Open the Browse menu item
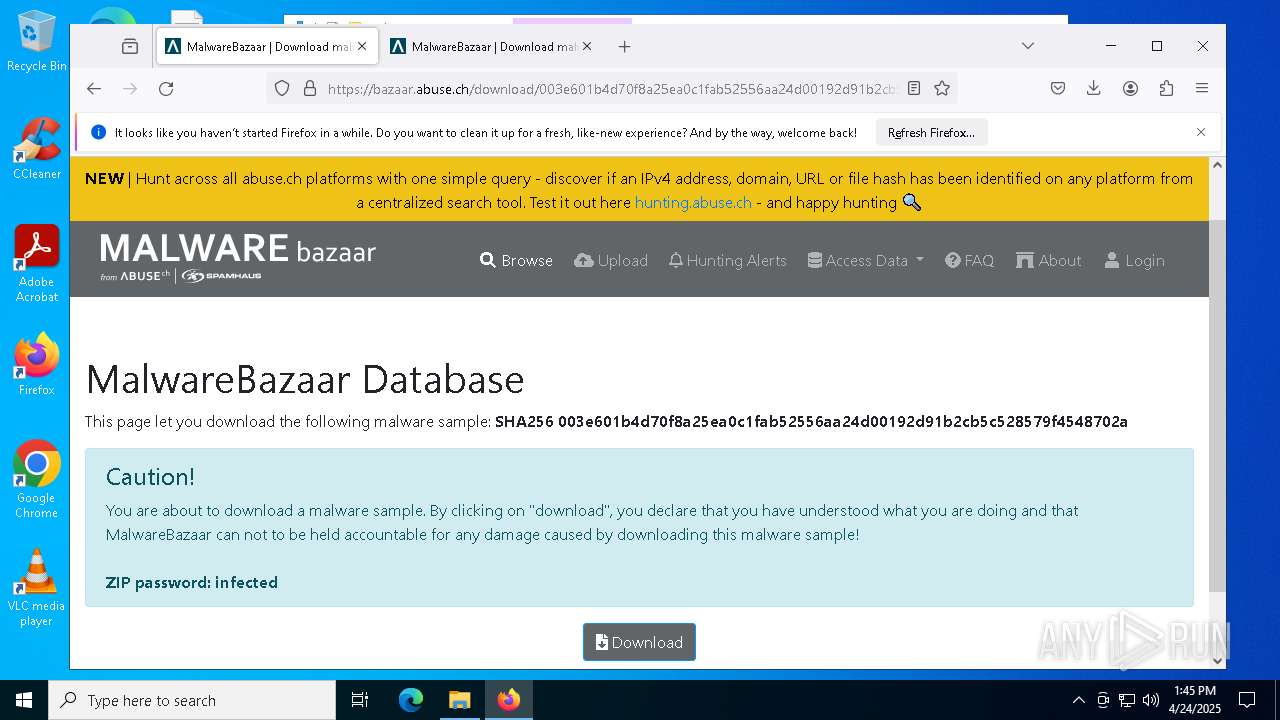This screenshot has height=720, width=1280. click(x=516, y=260)
